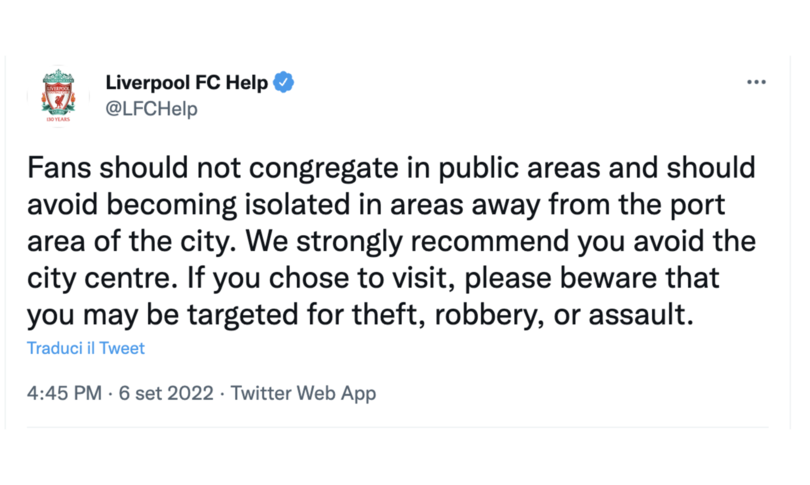Click the divider line below the timestamp
The image size is (810, 485).
click(398, 427)
